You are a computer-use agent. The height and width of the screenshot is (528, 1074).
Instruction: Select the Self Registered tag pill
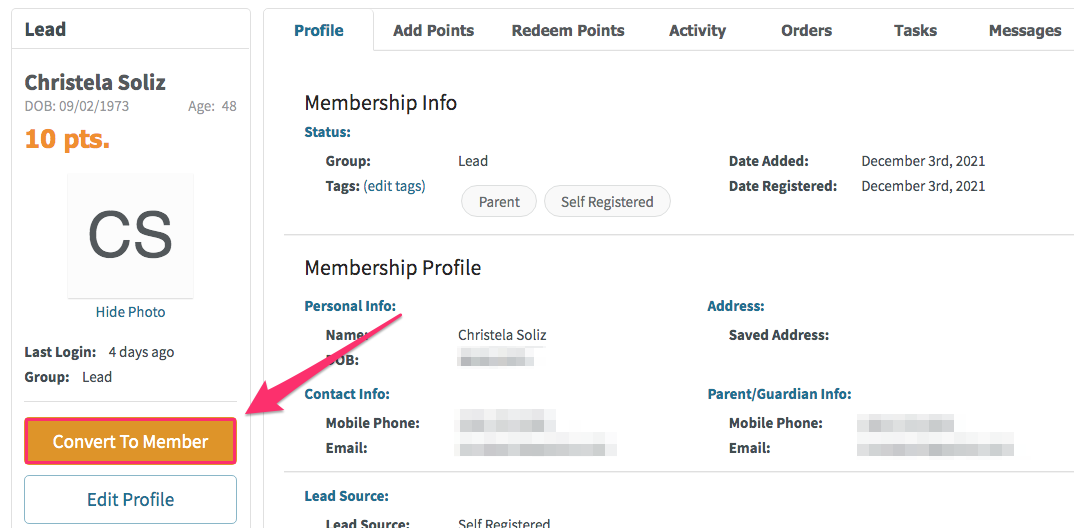[x=607, y=201]
